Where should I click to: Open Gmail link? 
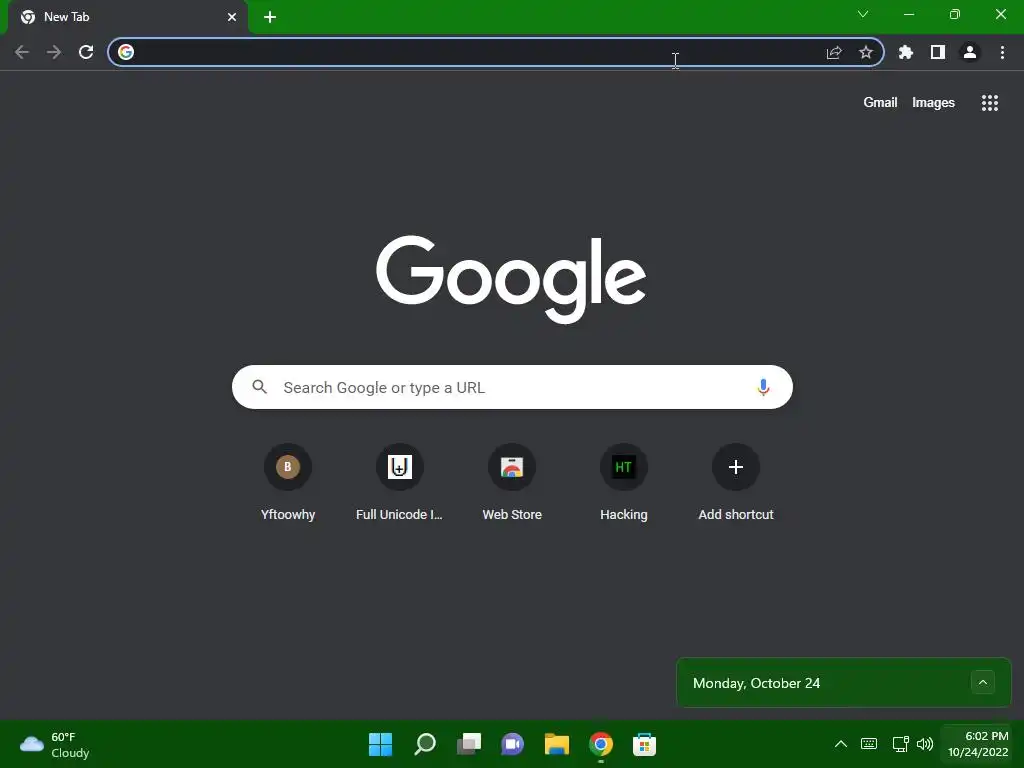pos(880,103)
